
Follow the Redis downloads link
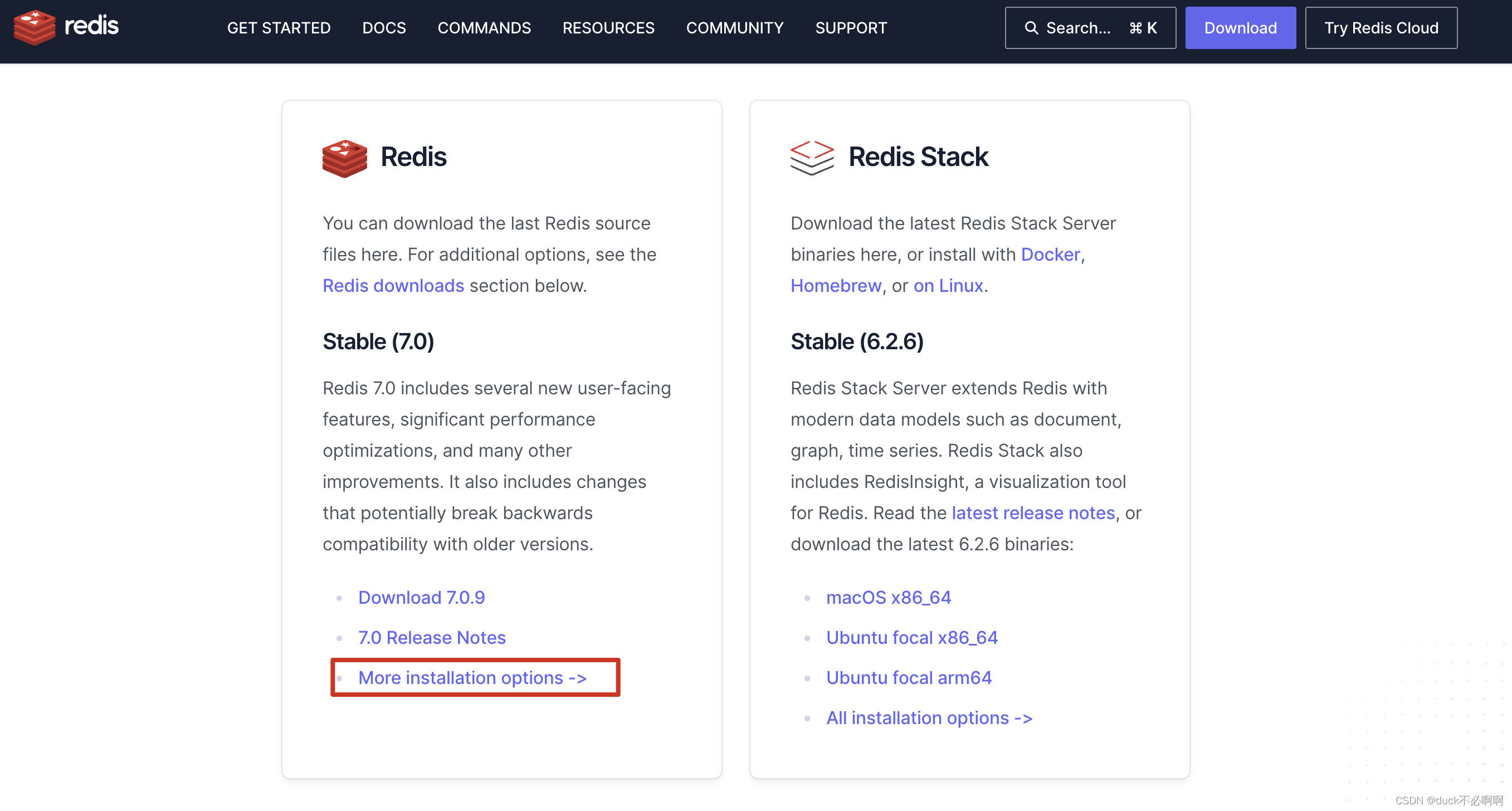(393, 285)
